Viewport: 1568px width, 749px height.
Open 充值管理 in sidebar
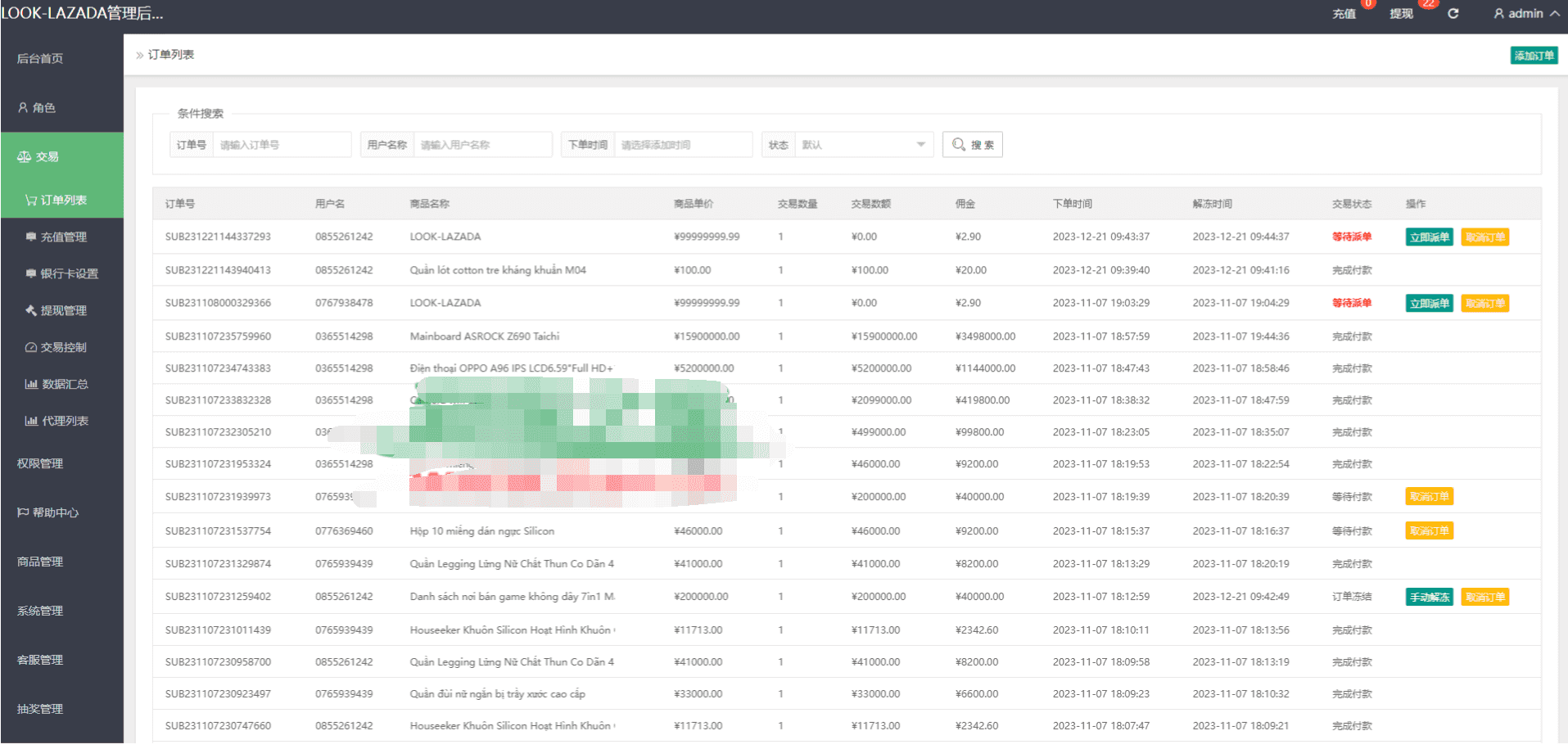point(63,237)
